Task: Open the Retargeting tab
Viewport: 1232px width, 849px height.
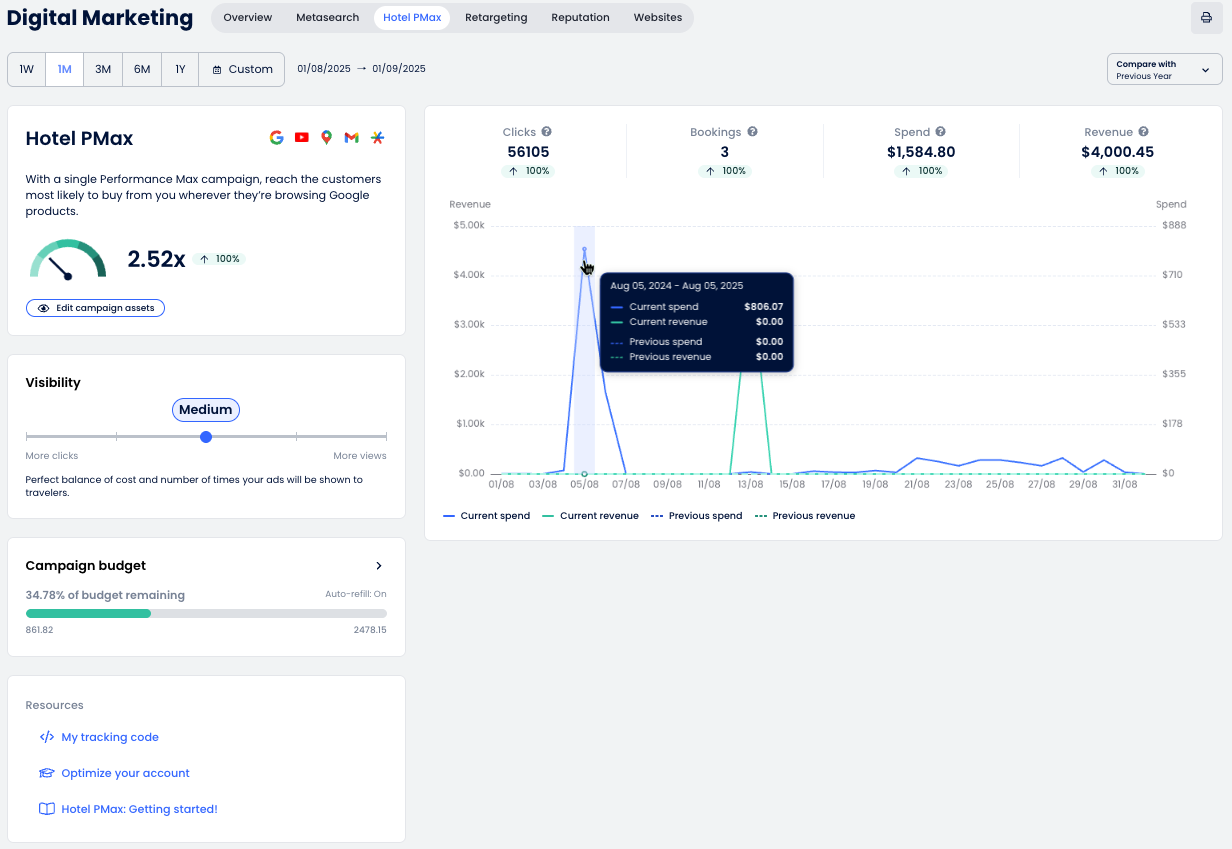Action: pyautogui.click(x=496, y=18)
